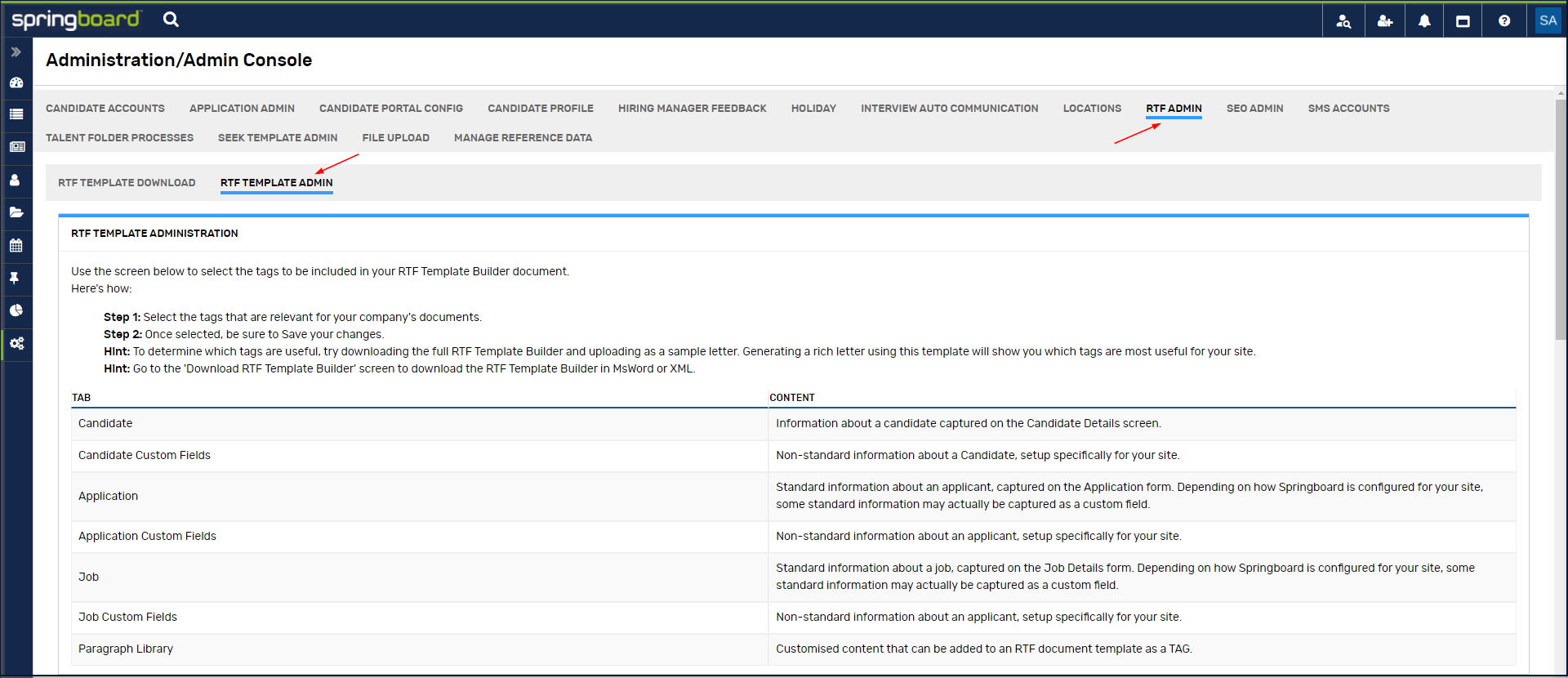Click 'Customised content that can be added' description
Viewport: 1568px width, 678px height.
[984, 649]
